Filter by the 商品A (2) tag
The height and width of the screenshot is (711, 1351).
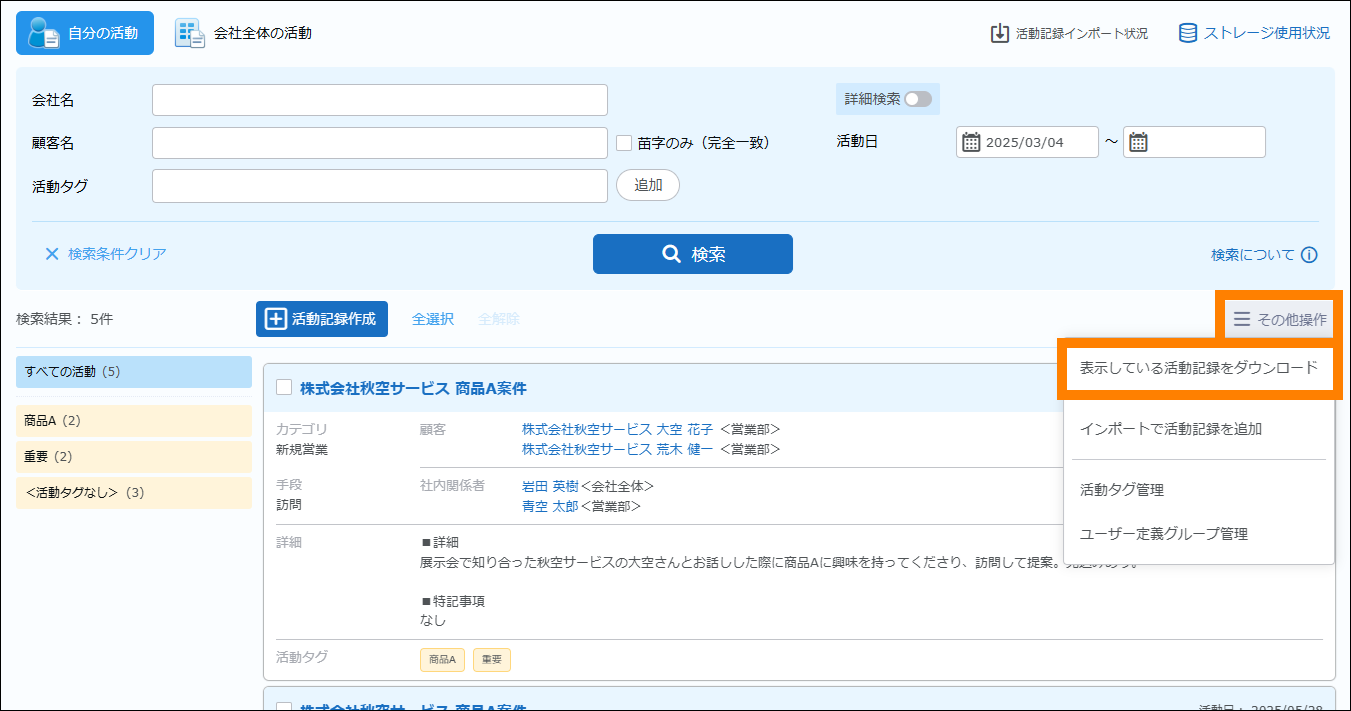134,421
